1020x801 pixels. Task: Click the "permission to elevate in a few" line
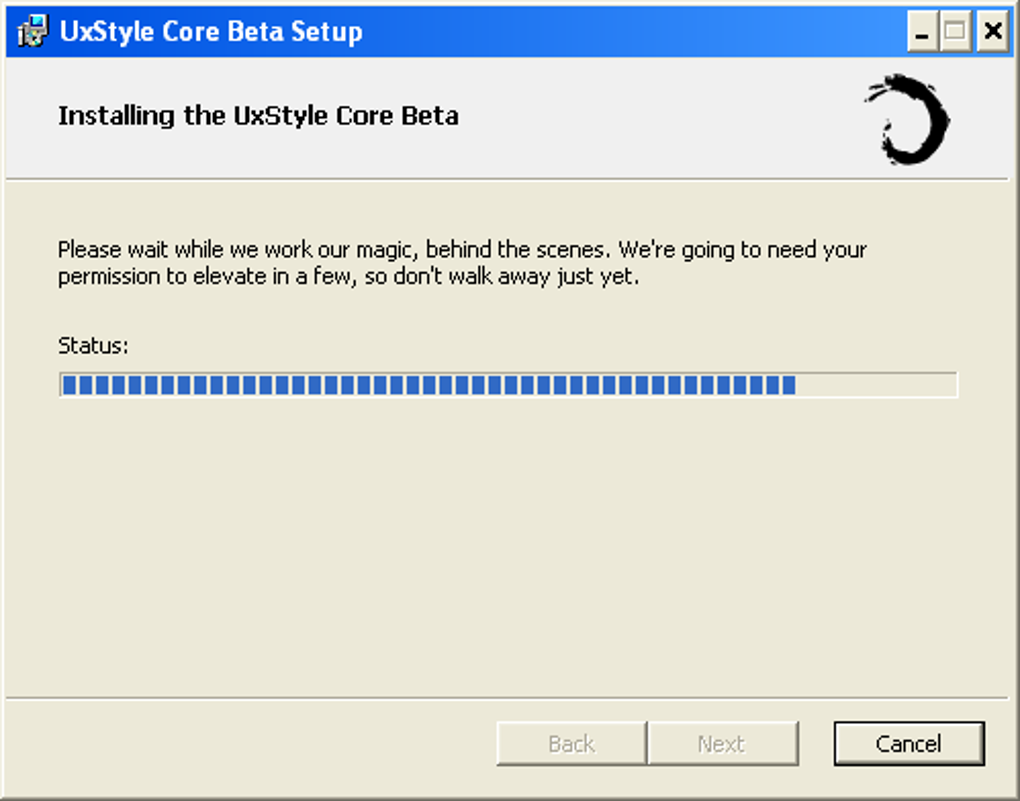[x=349, y=277]
